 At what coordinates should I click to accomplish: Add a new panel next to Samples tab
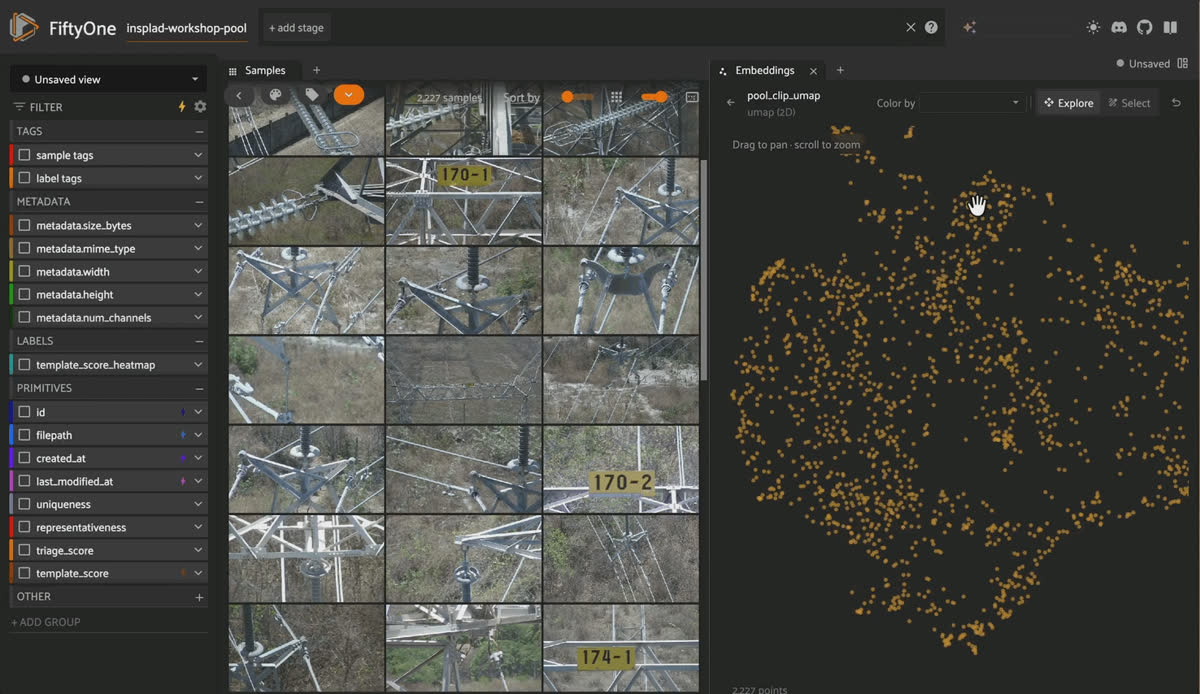pos(316,71)
